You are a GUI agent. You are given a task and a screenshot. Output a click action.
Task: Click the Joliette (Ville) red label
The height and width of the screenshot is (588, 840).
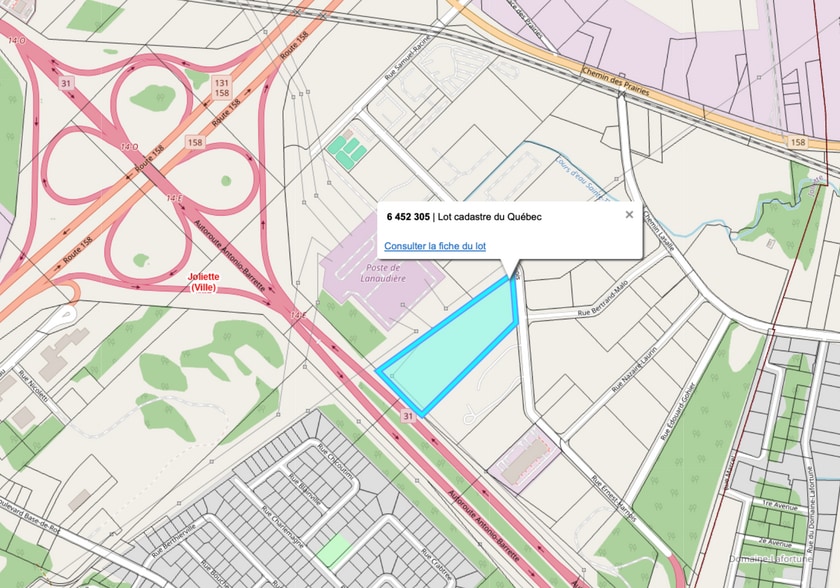(204, 282)
